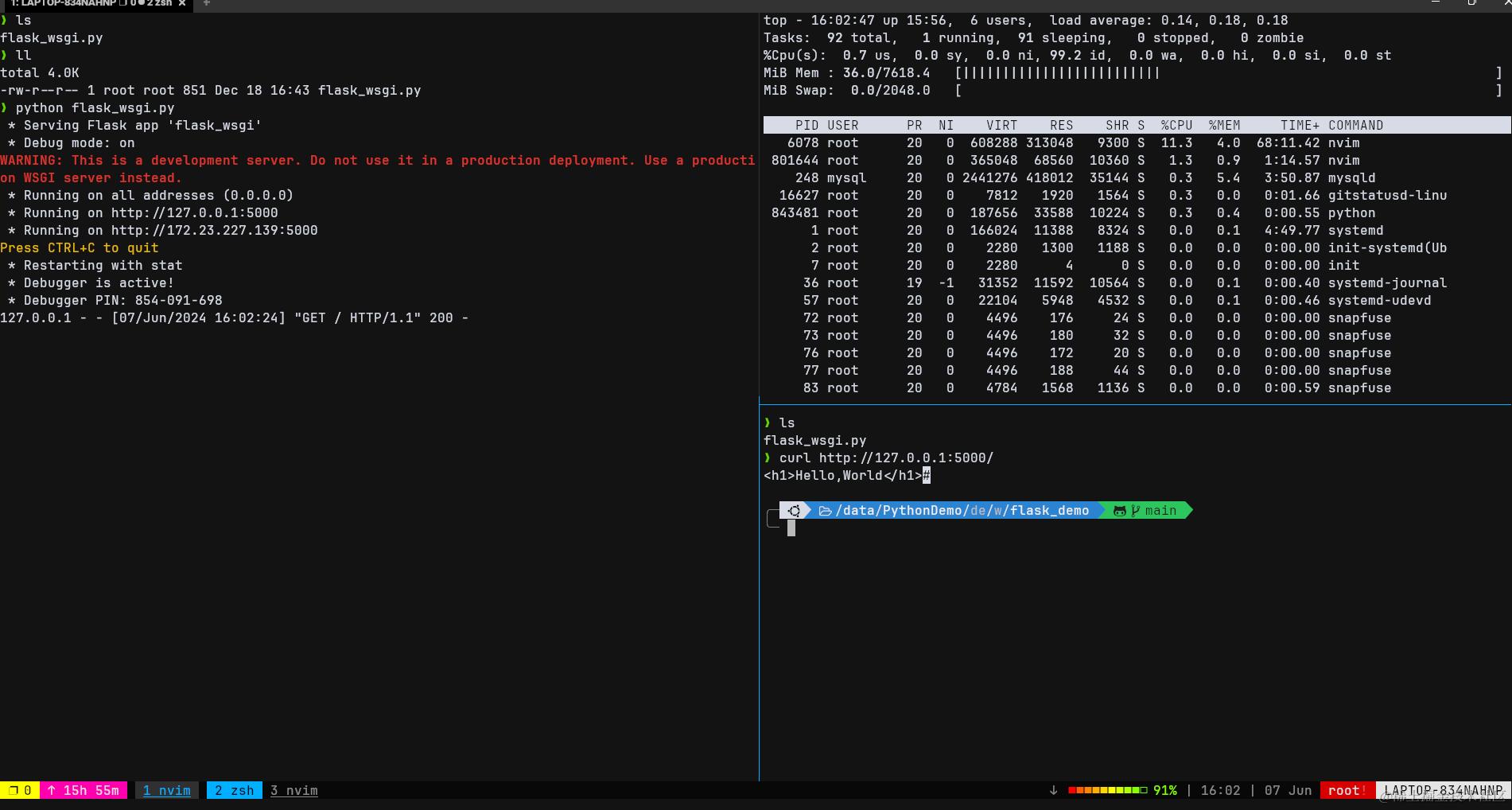This screenshot has height=810, width=1512.
Task: Click the git cat icon in the prompt
Action: coord(1119,511)
